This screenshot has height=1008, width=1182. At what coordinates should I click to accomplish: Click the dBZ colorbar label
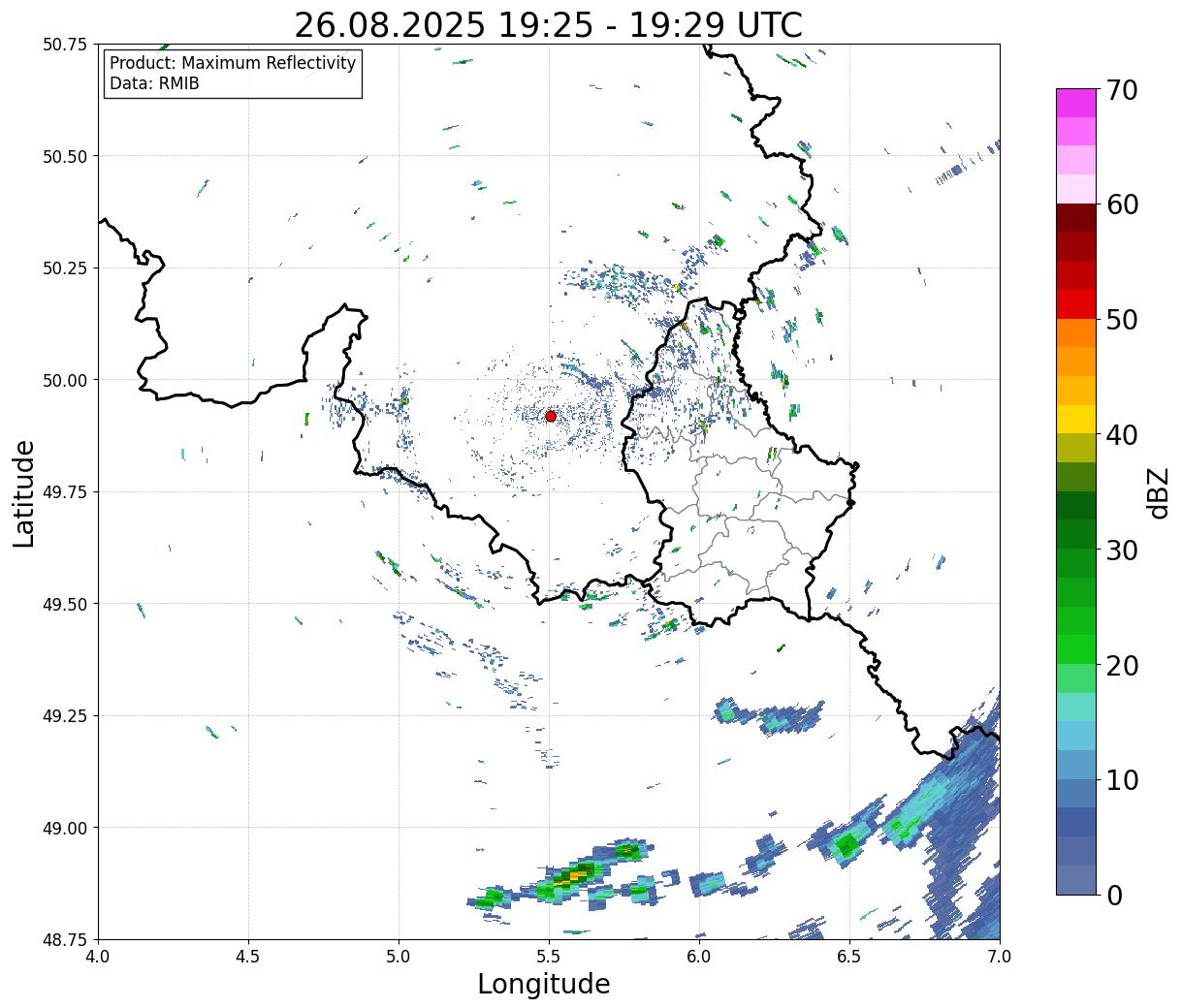[x=1157, y=491]
